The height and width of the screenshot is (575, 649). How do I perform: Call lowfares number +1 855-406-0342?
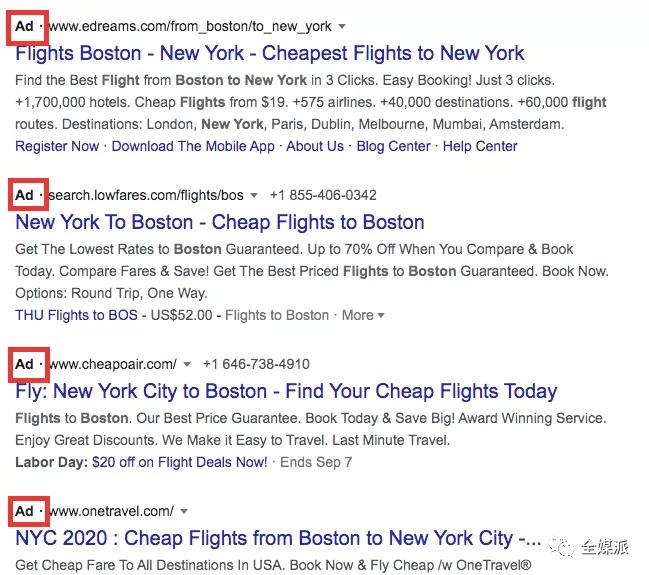coord(323,195)
